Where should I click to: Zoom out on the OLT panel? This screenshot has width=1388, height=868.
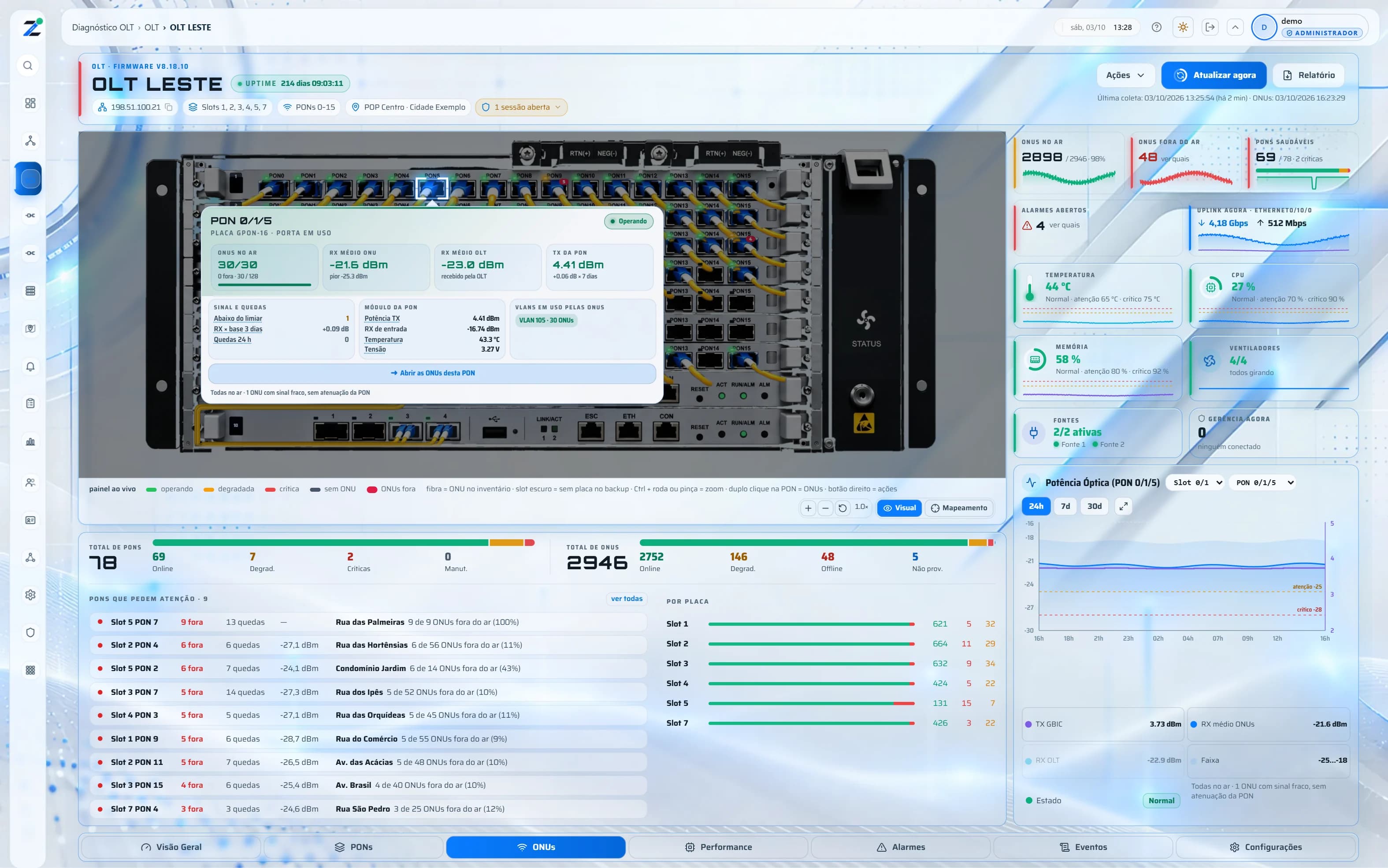pyautogui.click(x=825, y=508)
